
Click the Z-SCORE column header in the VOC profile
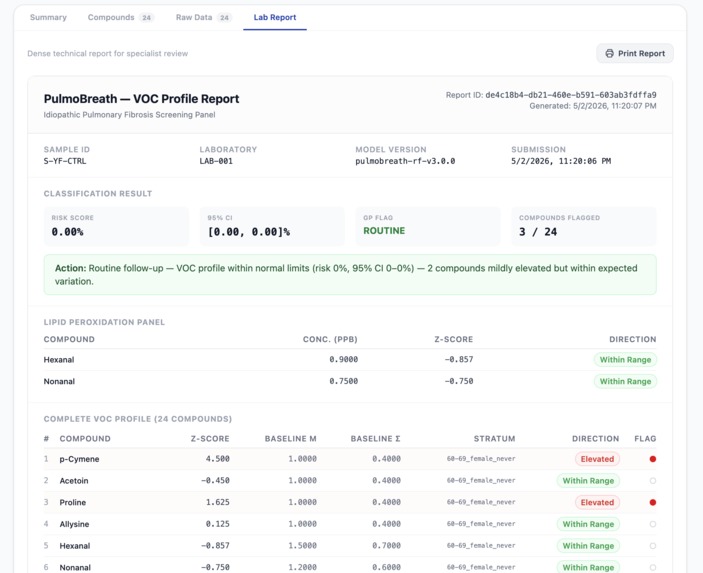pos(210,438)
